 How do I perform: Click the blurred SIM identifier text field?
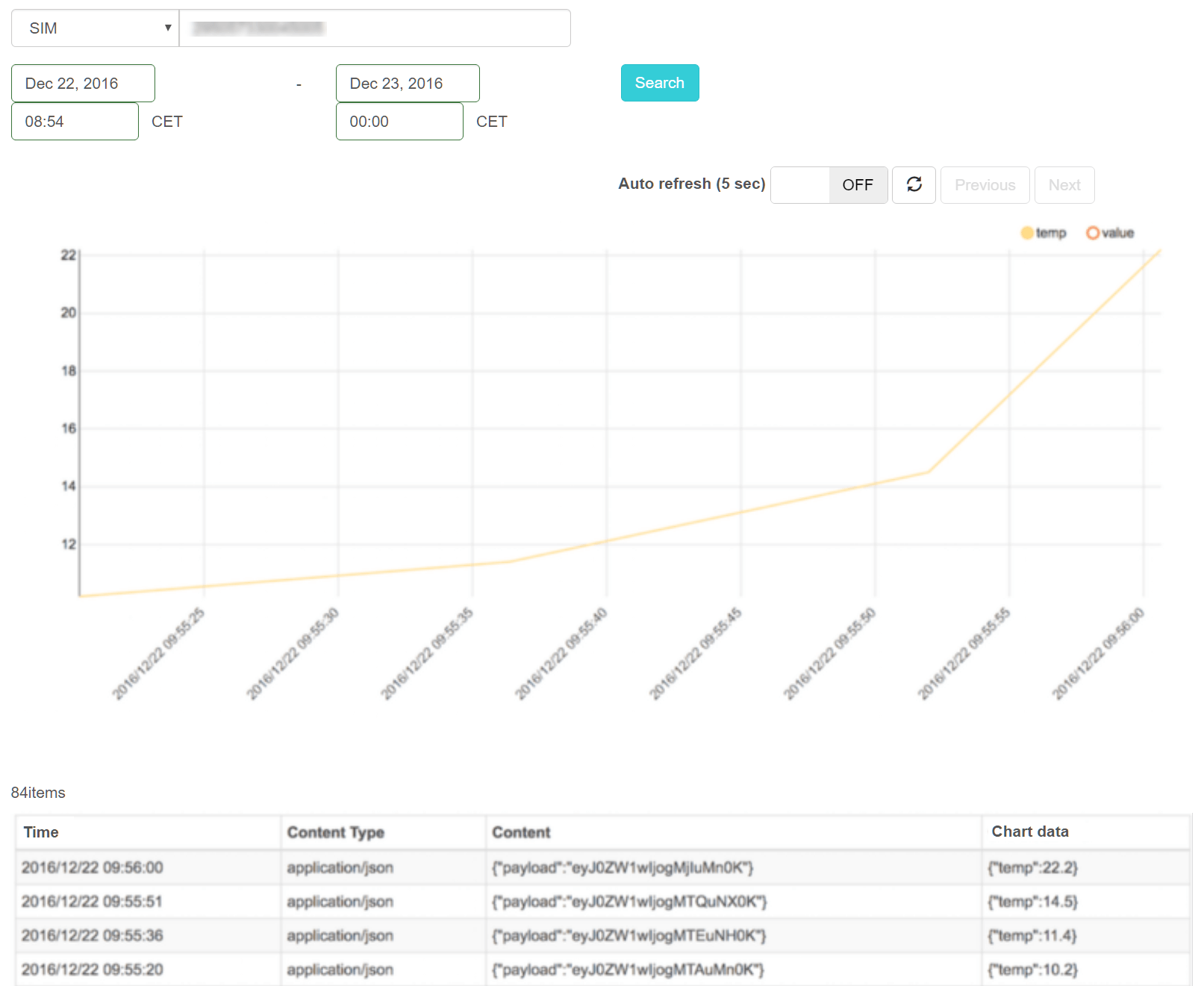coord(375,28)
